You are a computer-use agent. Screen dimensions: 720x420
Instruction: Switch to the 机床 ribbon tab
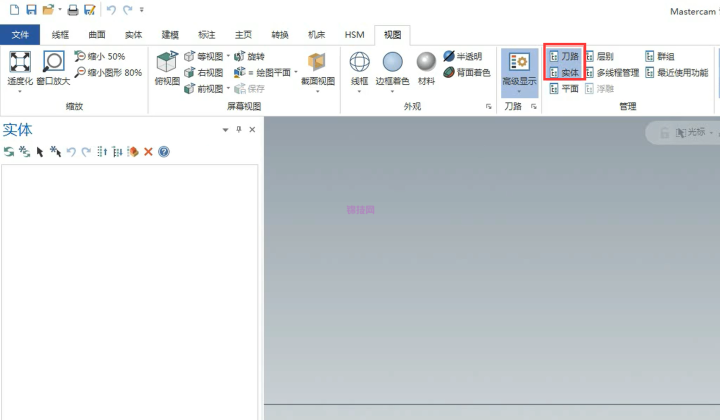(x=316, y=35)
